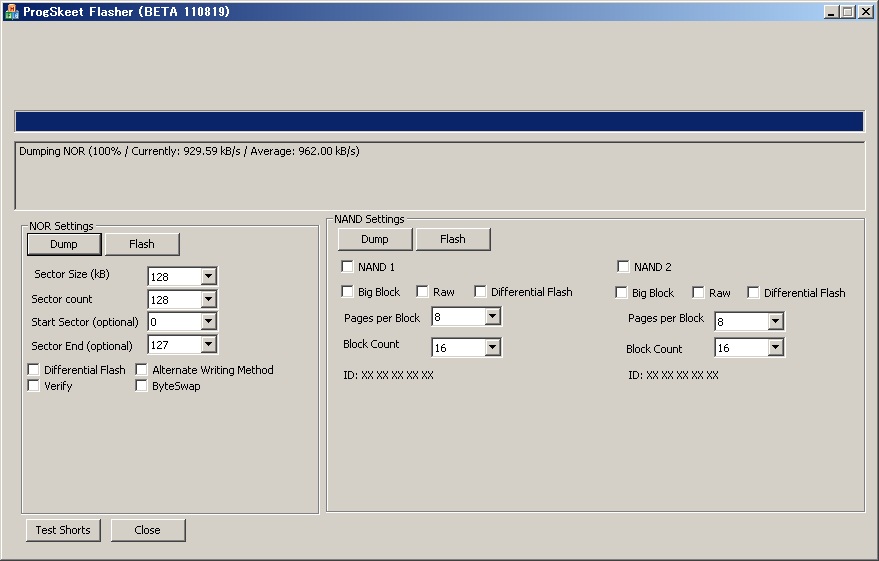Screen dimensions: 879x561
Task: Click NAND 2 'Pages per Block' label
Action: (x=665, y=318)
